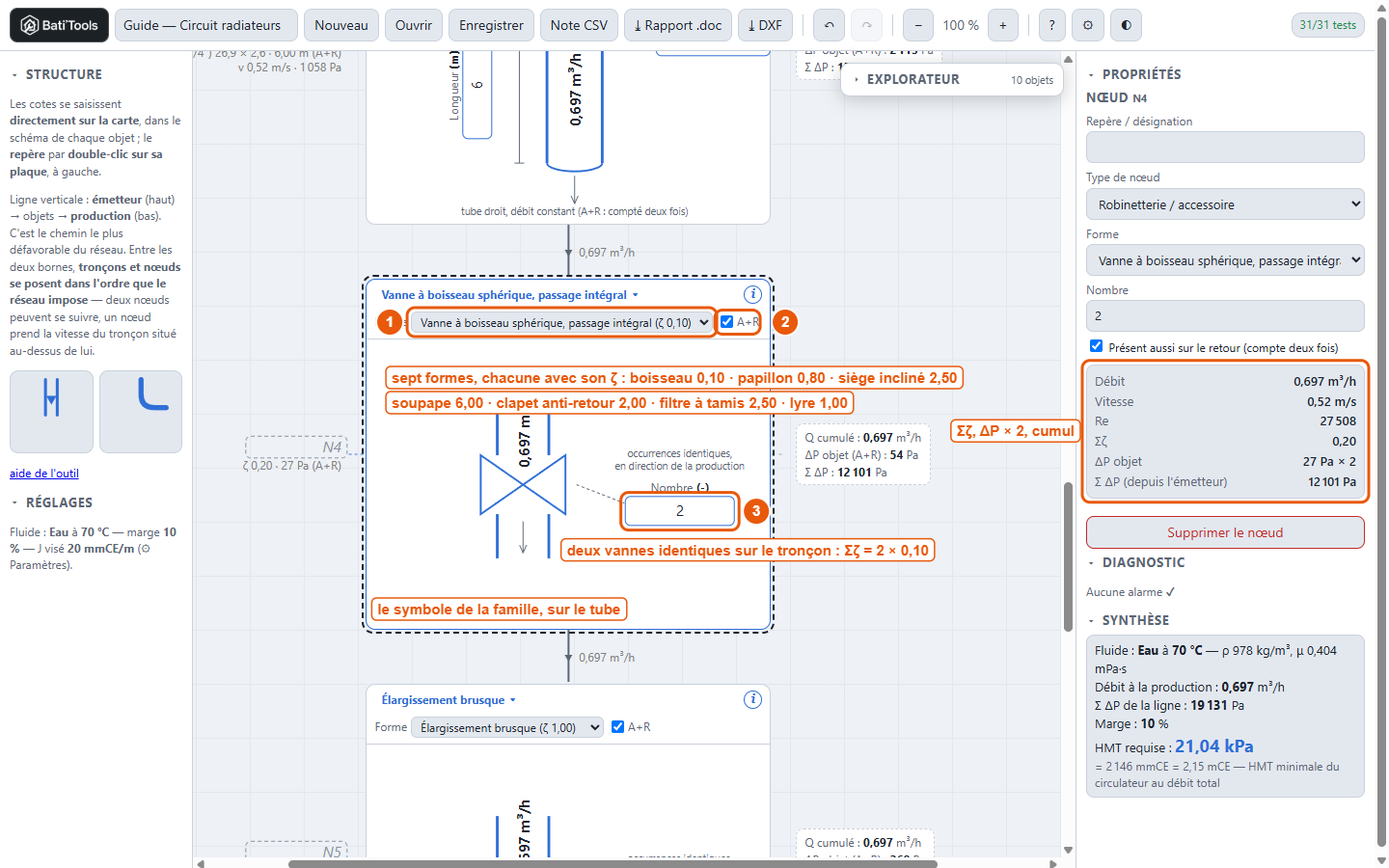1389x868 pixels.
Task: Open the 31/31 tests badge
Action: pyautogui.click(x=1327, y=25)
